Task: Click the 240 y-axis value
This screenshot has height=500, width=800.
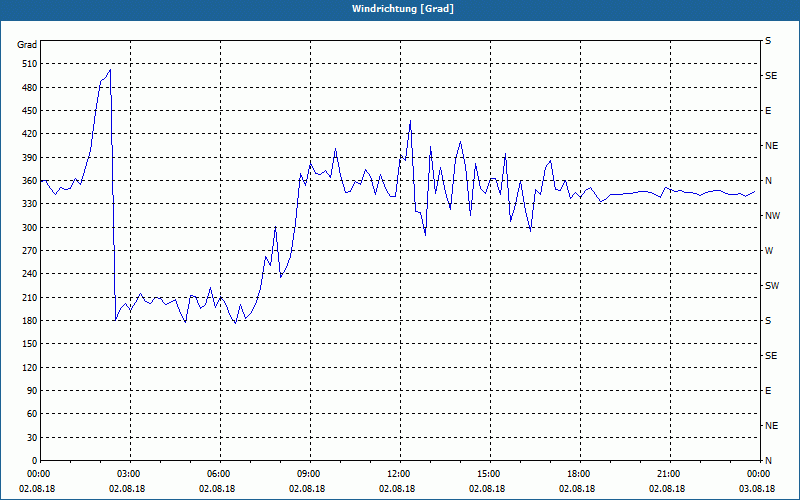Action: 30,274
